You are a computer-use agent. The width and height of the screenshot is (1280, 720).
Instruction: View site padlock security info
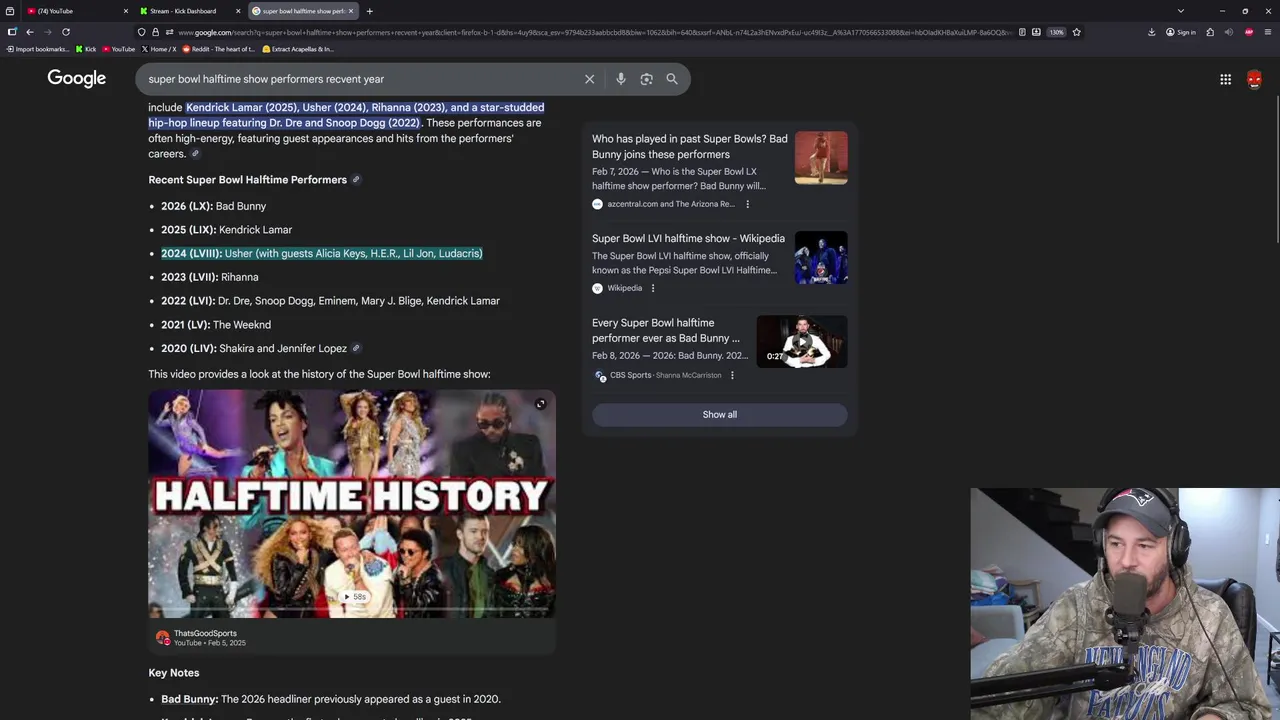coord(154,32)
